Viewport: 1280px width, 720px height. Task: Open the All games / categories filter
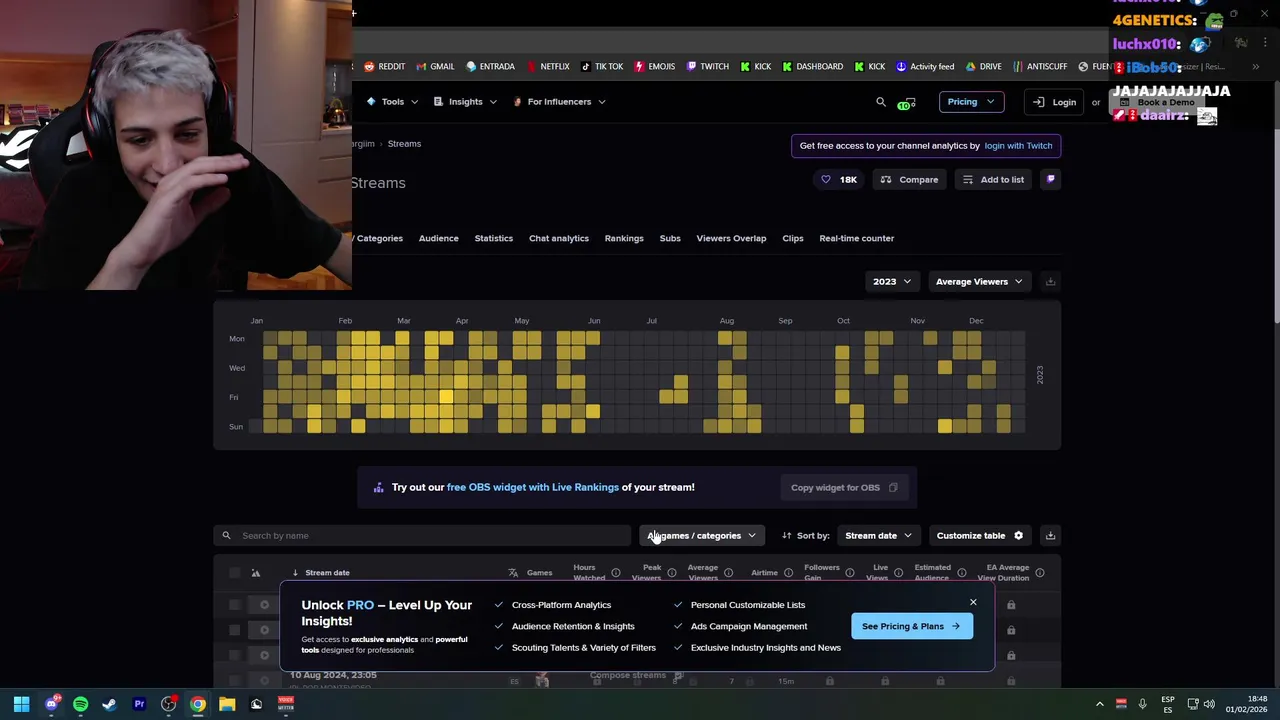pyautogui.click(x=701, y=536)
